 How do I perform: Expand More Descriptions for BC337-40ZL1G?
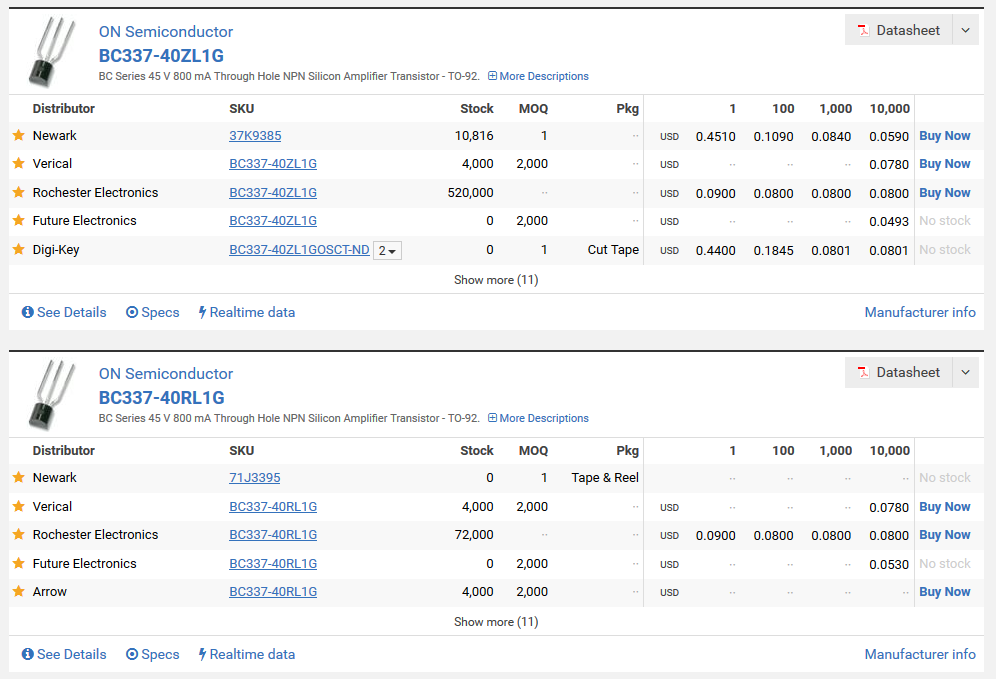(x=538, y=76)
